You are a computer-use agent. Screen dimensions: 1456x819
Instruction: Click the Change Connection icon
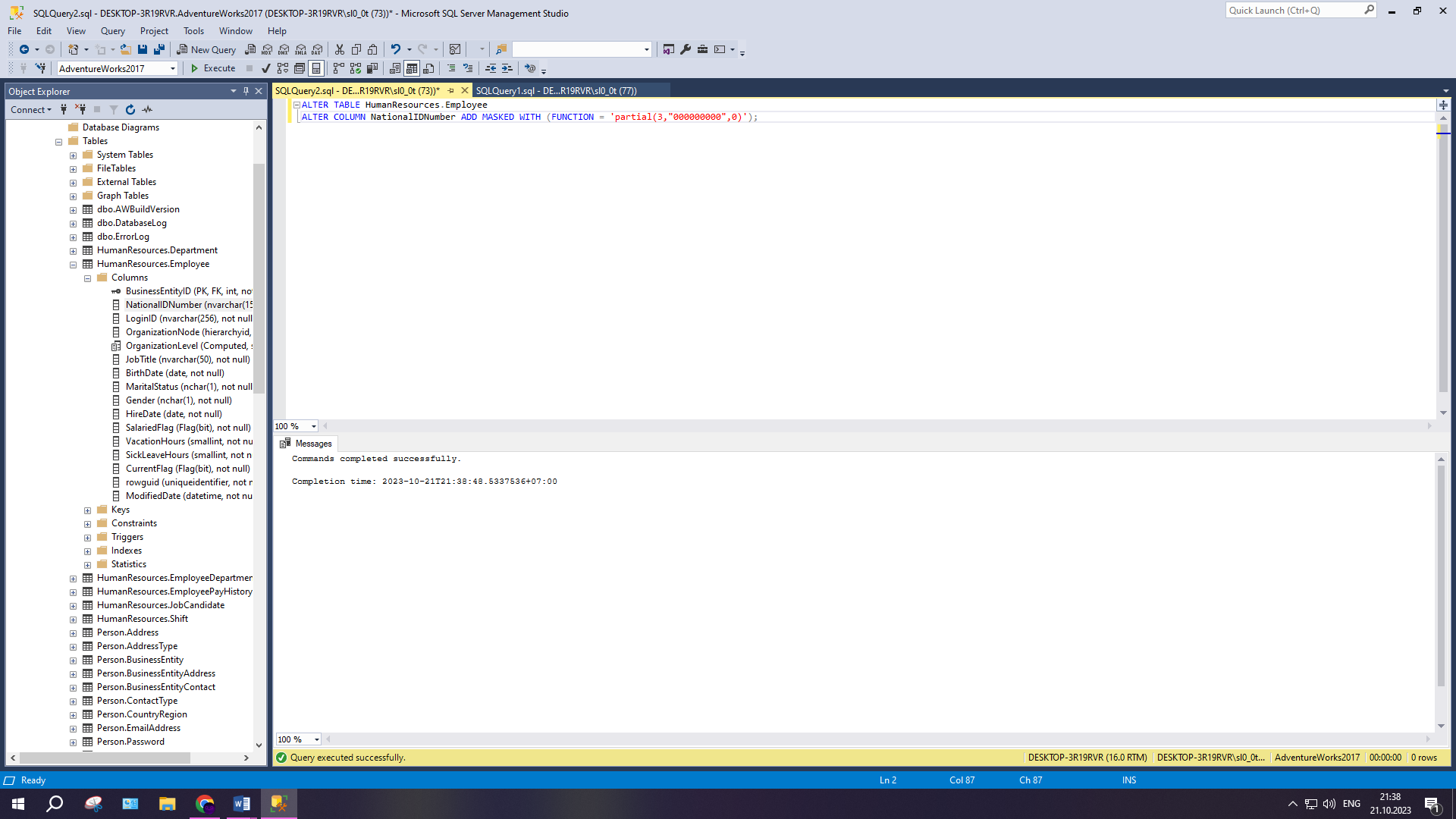tap(40, 68)
